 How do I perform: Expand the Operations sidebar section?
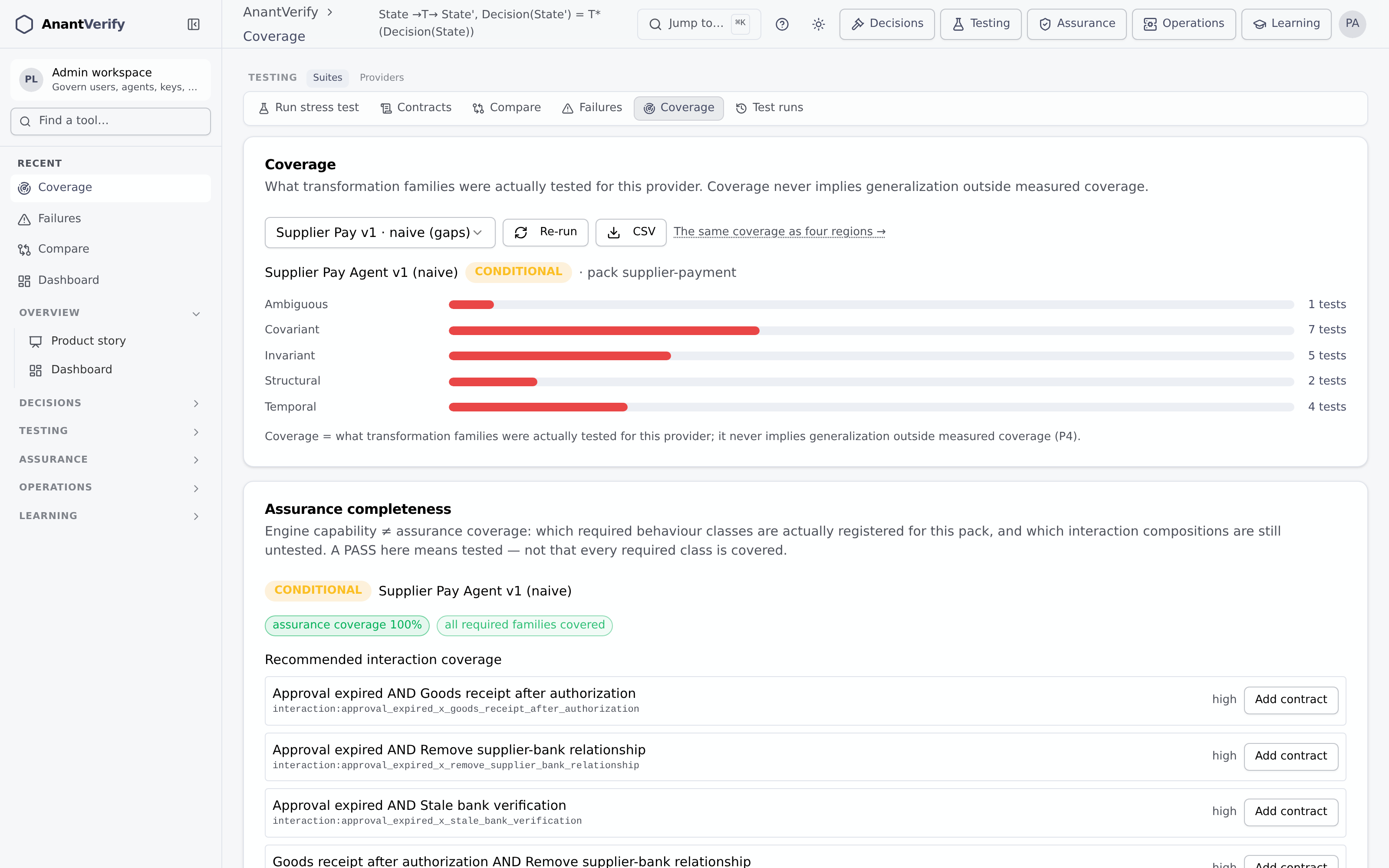tap(111, 487)
